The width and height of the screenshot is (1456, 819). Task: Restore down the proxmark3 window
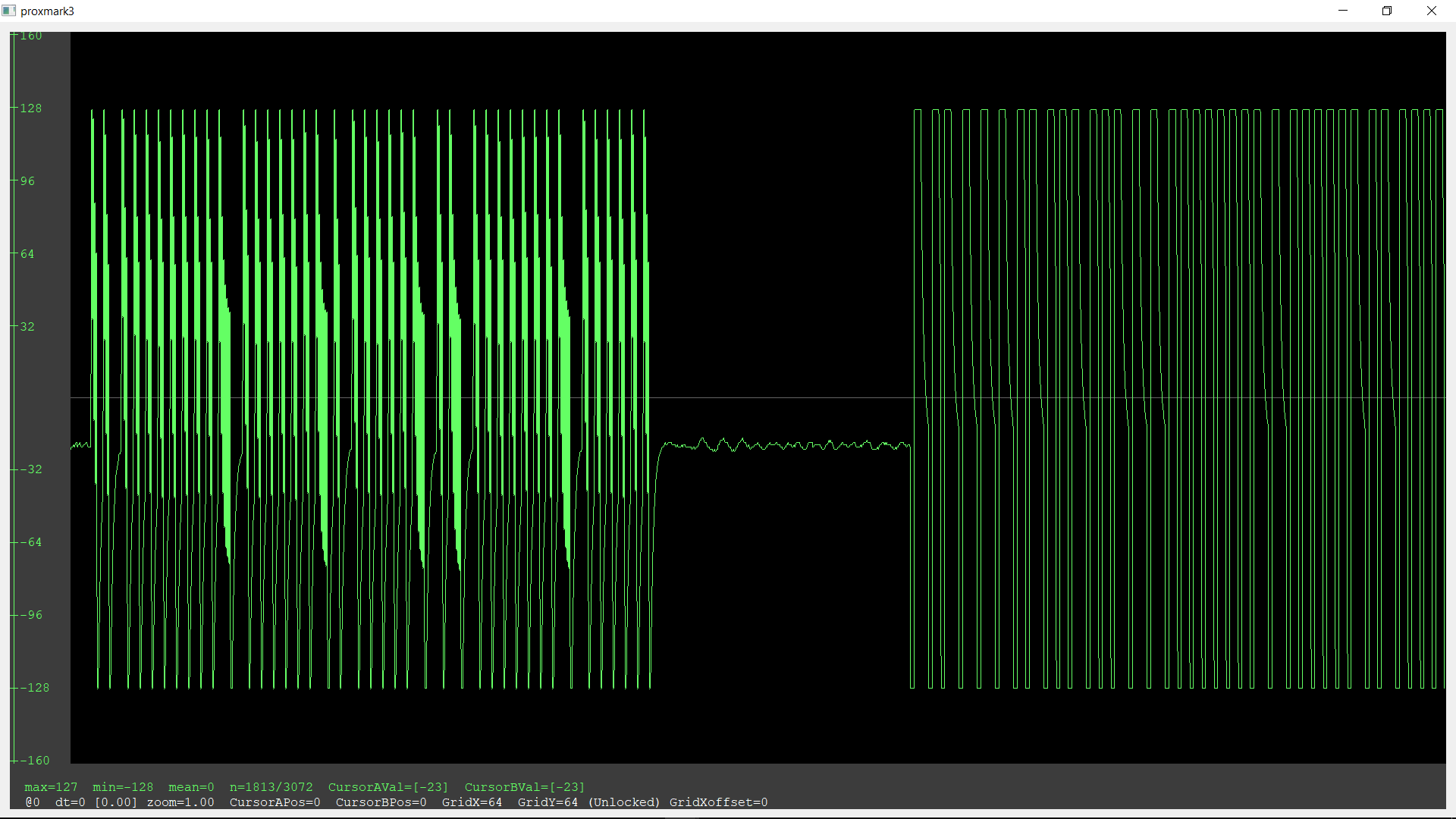pyautogui.click(x=1387, y=11)
